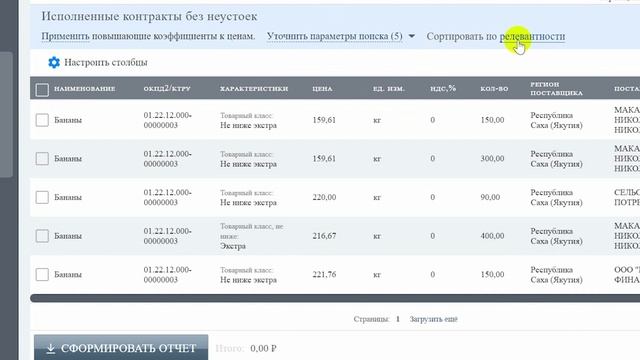Click the vertical scrollbar on left sidebar
This screenshot has height=360, width=640.
point(6,114)
